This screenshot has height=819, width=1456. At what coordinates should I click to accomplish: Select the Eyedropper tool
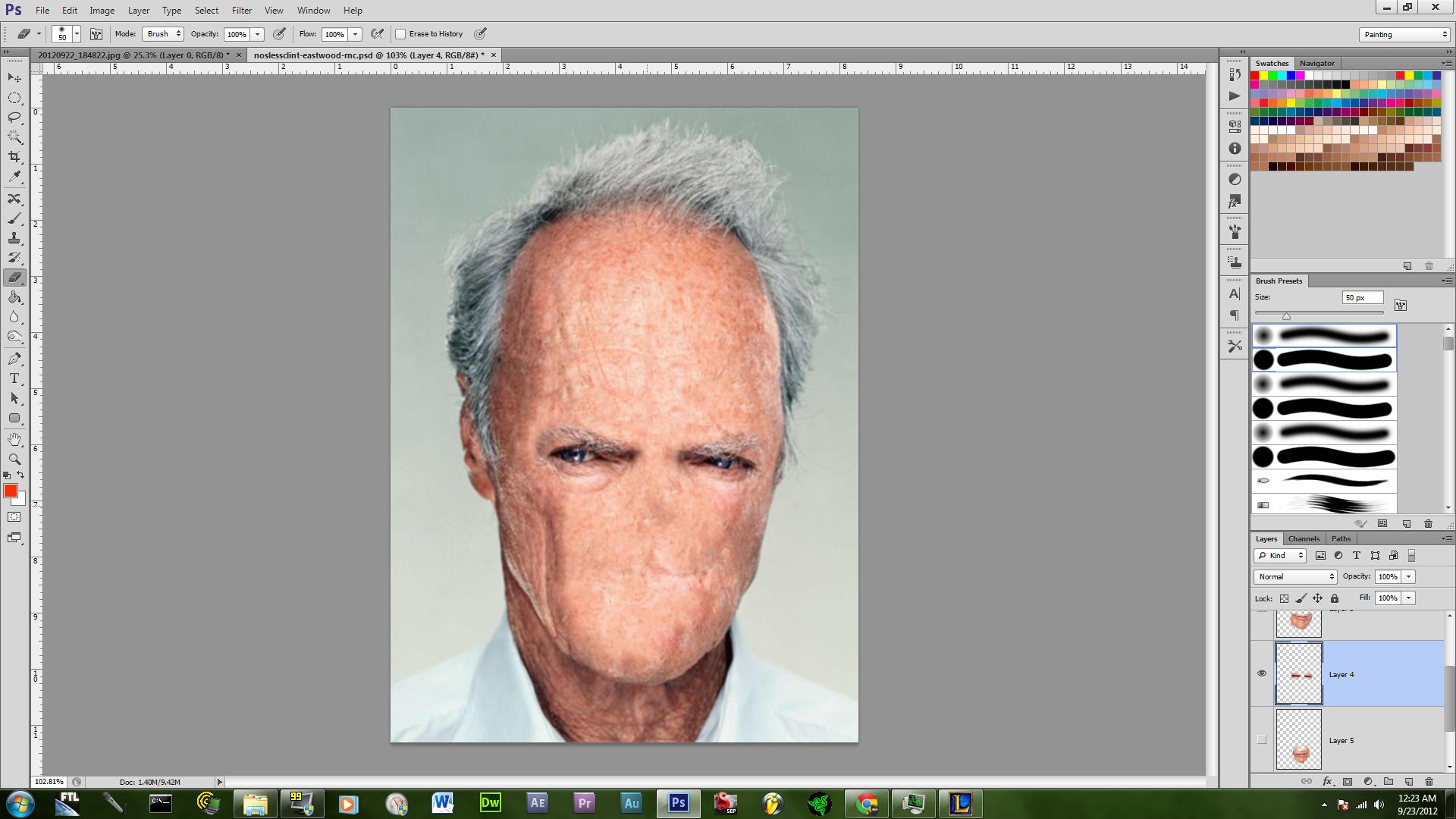pos(14,177)
